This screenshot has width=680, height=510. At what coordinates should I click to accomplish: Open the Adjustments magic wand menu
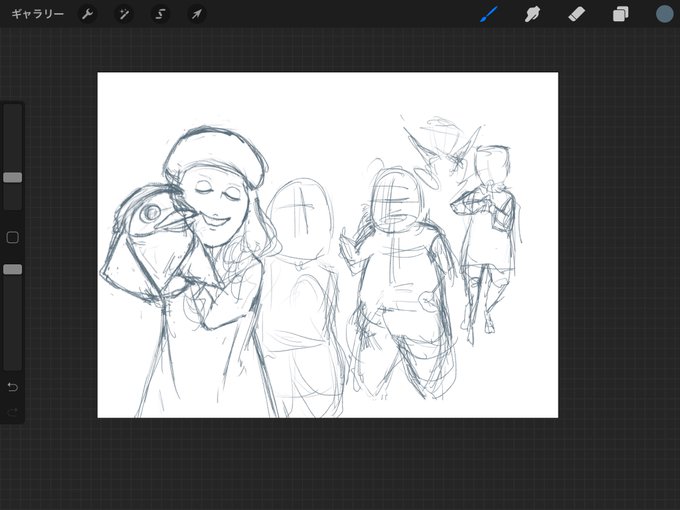(x=124, y=14)
